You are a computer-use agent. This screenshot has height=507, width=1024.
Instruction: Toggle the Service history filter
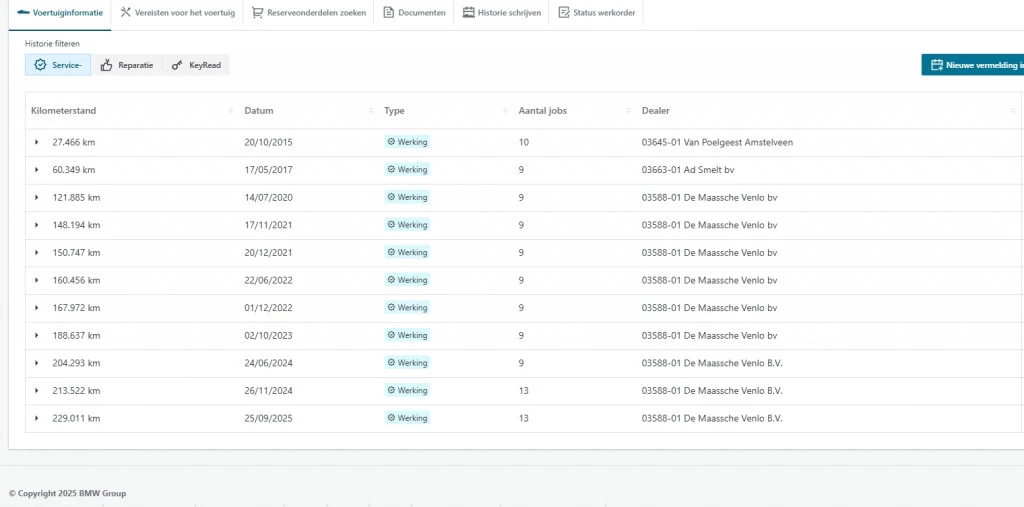coord(58,65)
